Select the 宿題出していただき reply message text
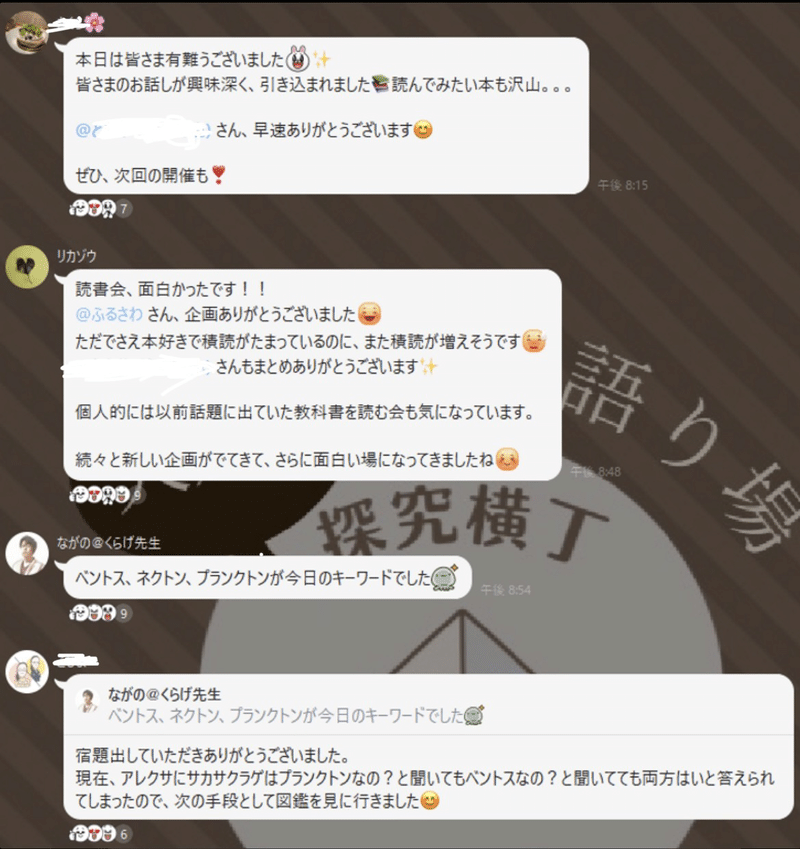The height and width of the screenshot is (849, 800). pos(425,778)
